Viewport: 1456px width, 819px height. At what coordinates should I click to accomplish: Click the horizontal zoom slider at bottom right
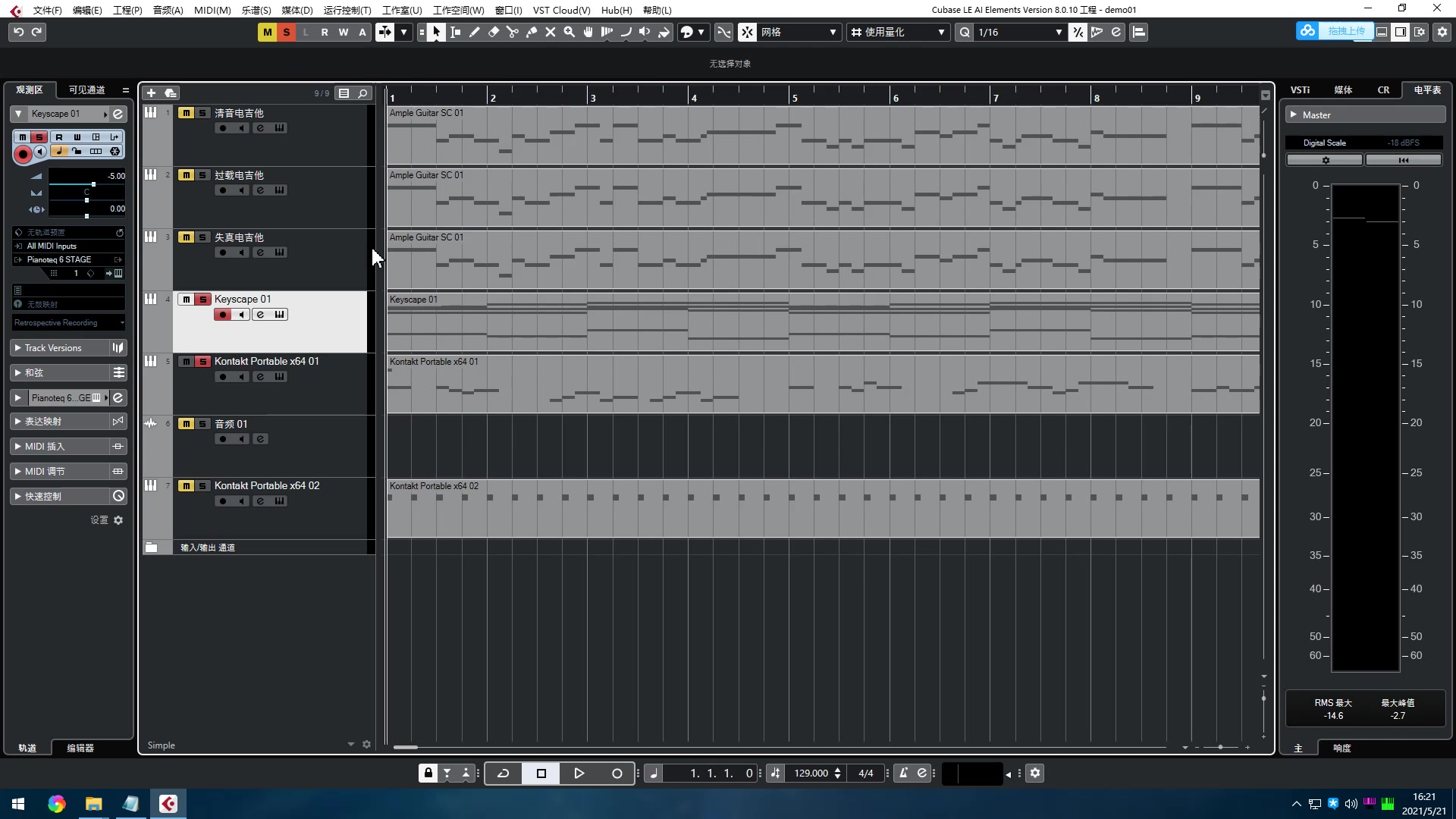[x=1220, y=747]
